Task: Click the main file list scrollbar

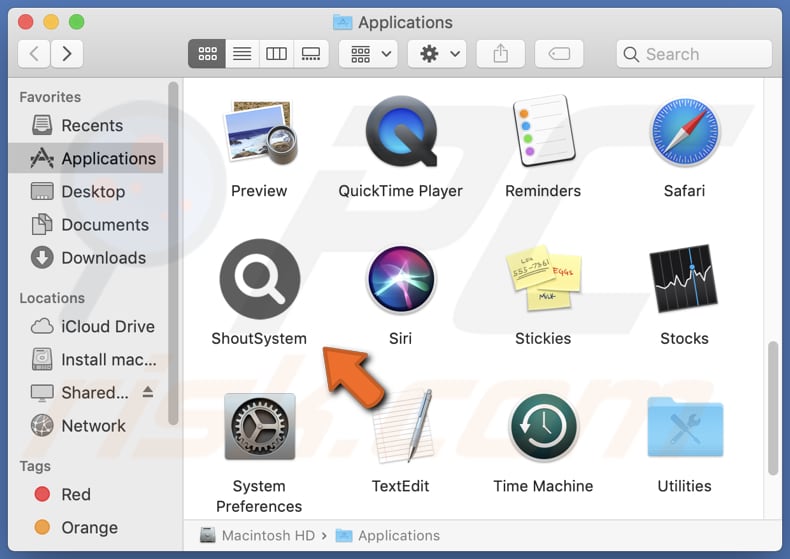Action: pos(773,408)
